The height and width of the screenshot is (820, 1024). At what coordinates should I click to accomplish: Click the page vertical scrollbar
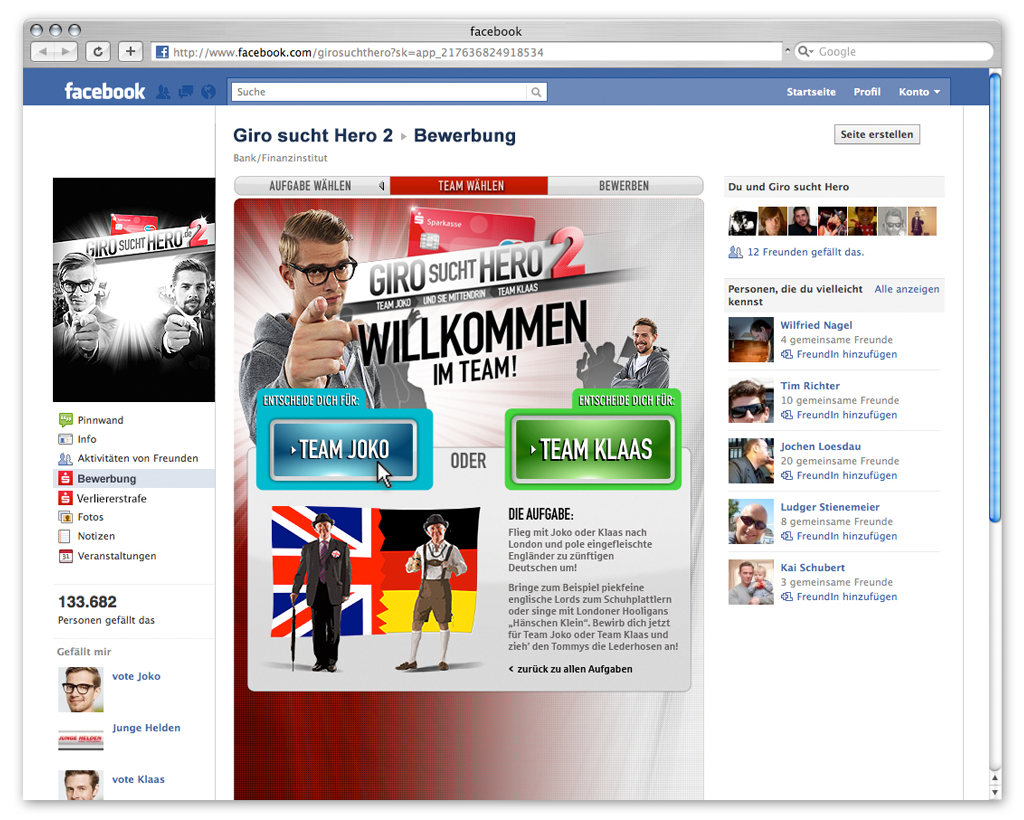[994, 300]
